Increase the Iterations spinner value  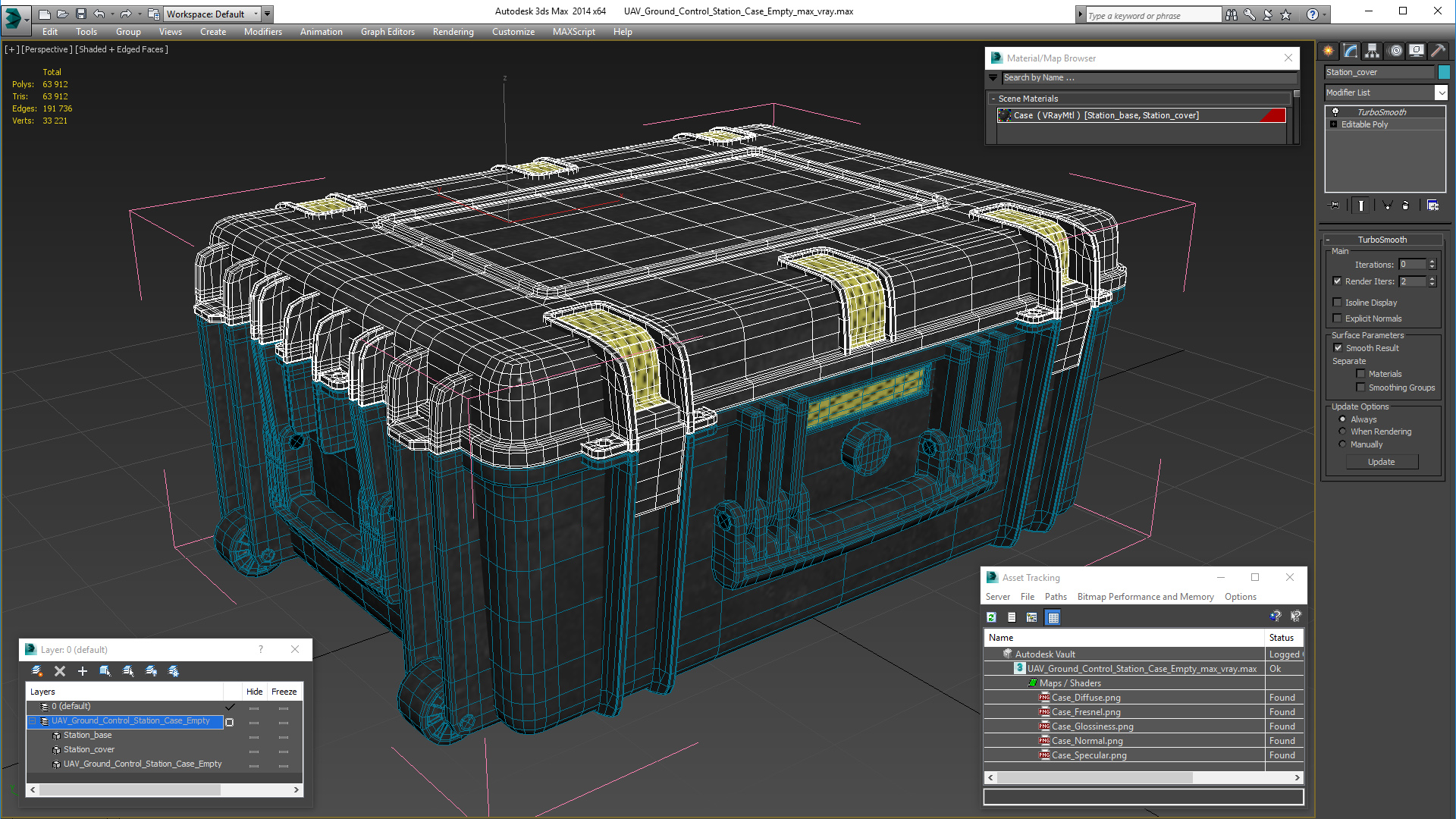[x=1432, y=262]
